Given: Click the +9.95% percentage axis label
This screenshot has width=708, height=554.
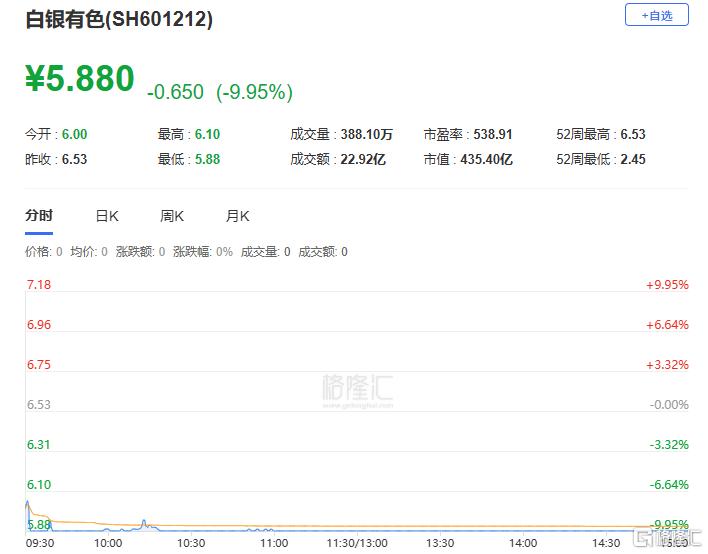Looking at the screenshot, I should click(667, 285).
